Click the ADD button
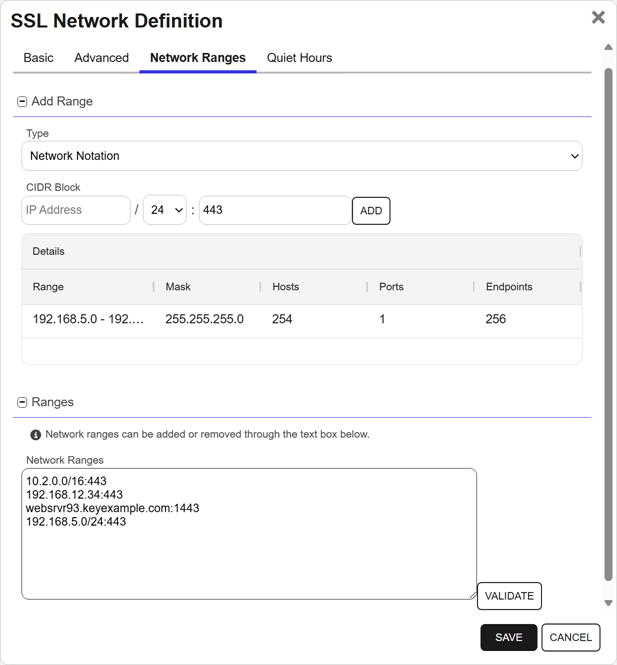The width and height of the screenshot is (617, 665). (371, 211)
